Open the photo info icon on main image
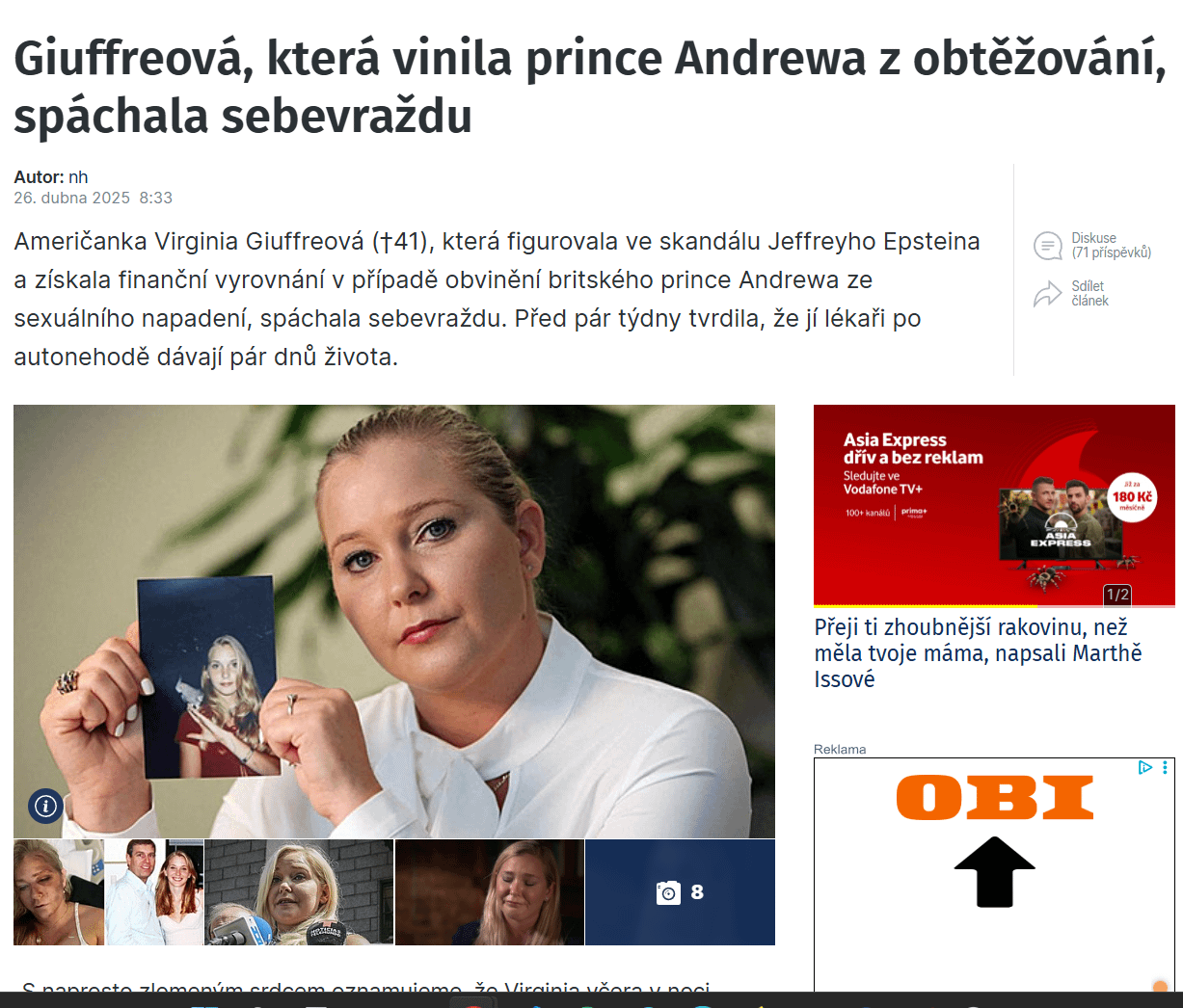 click(45, 806)
